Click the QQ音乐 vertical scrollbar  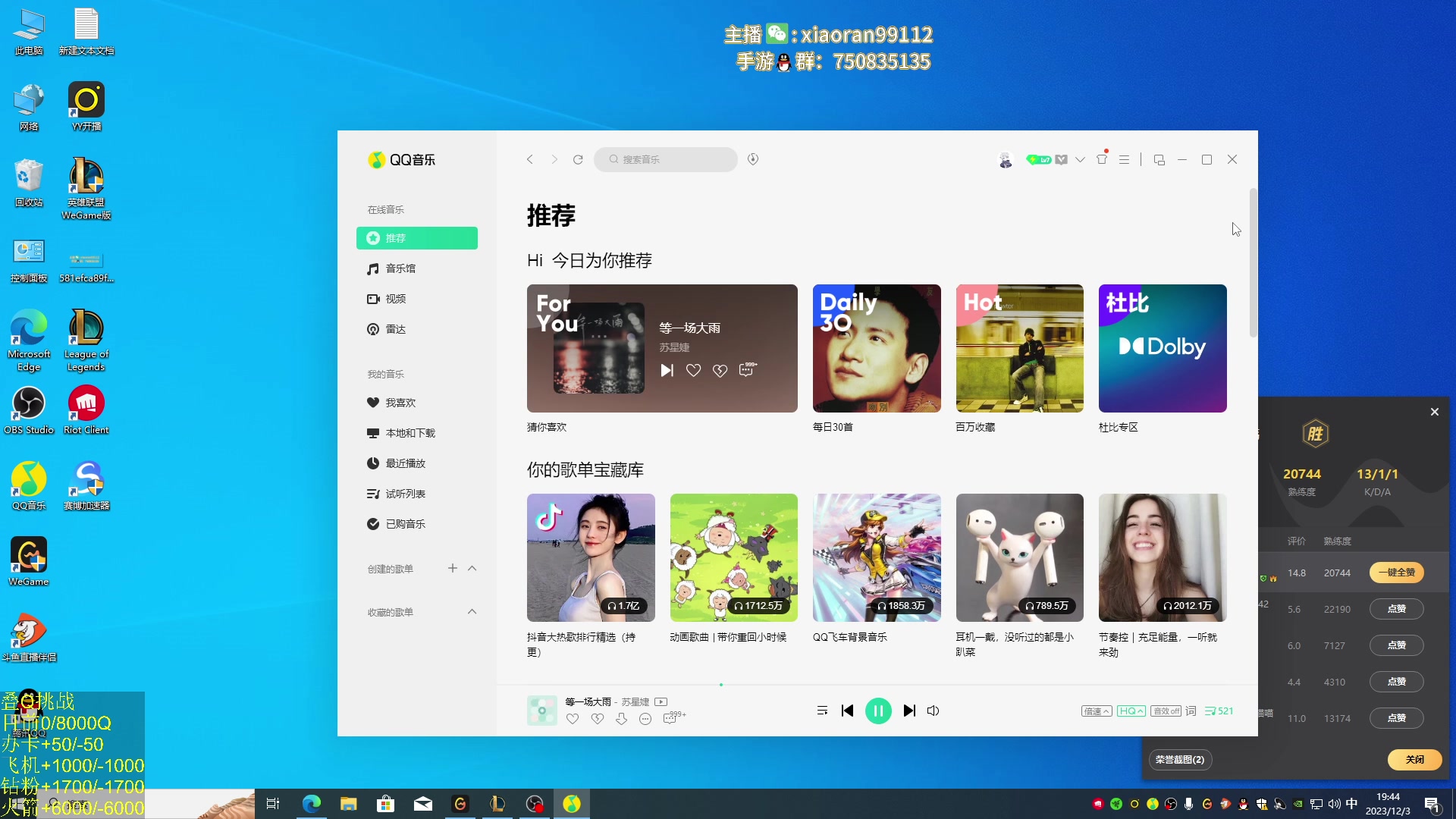pos(1253,262)
